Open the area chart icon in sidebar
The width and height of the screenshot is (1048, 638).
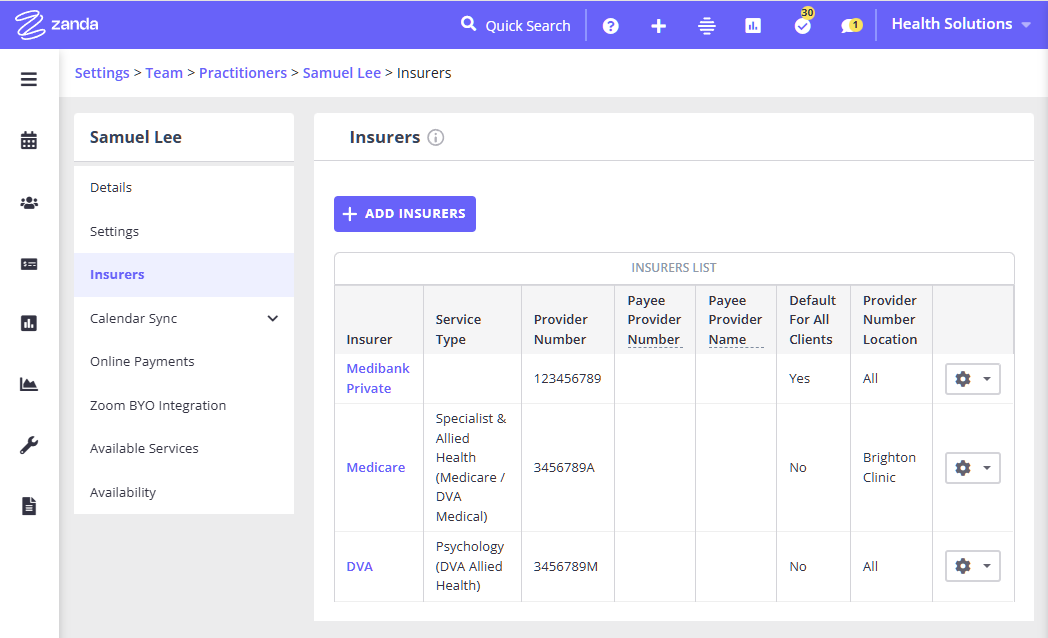(x=29, y=384)
